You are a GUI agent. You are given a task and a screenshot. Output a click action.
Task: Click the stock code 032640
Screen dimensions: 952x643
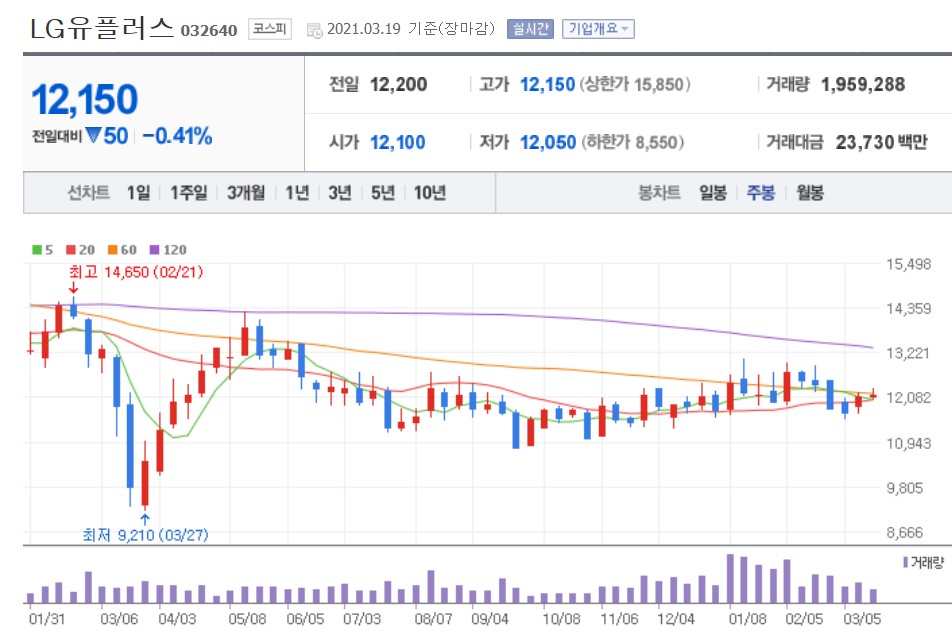(209, 30)
